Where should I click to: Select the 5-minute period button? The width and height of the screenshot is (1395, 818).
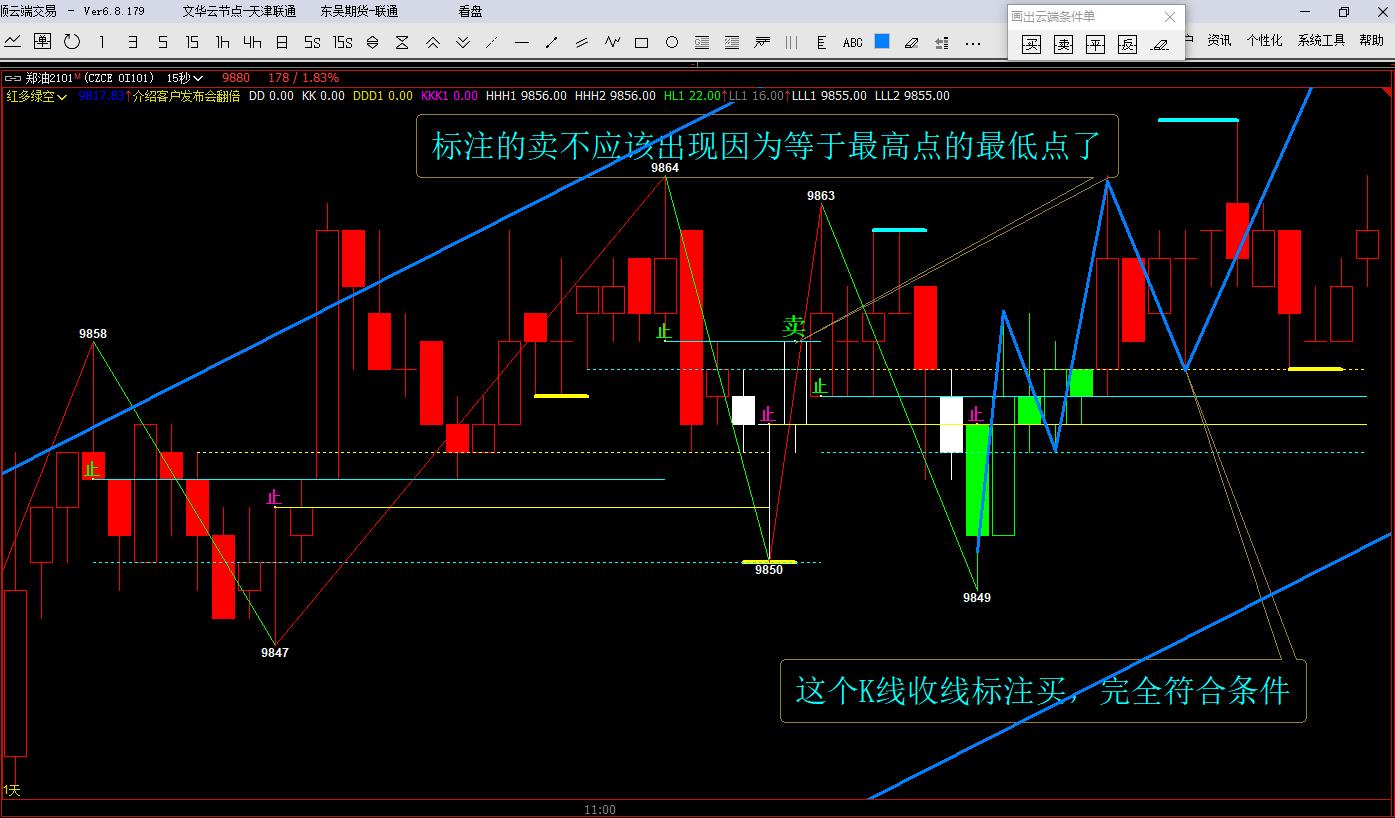[162, 42]
